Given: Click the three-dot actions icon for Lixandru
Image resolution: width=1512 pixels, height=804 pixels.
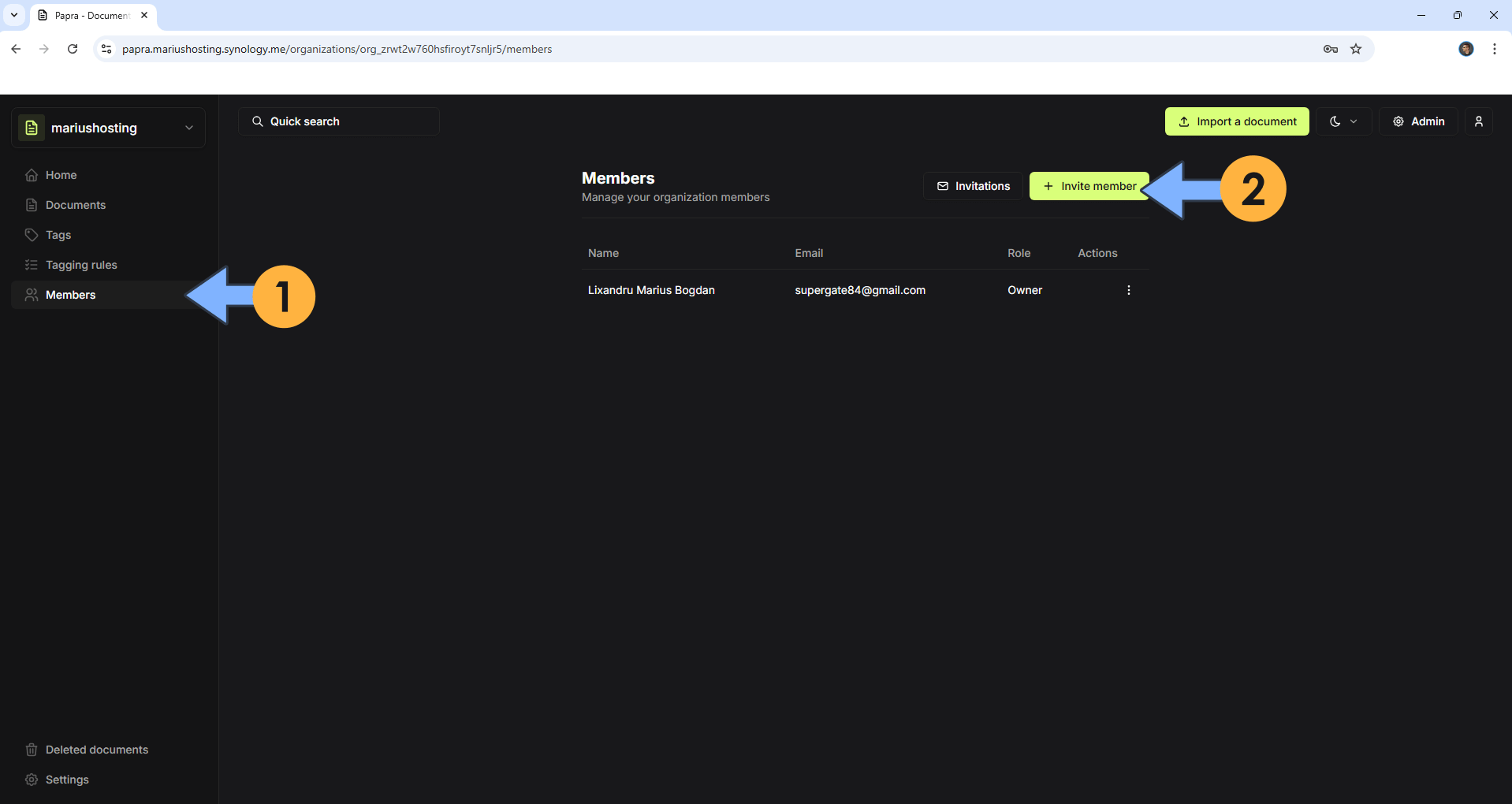Looking at the screenshot, I should [1128, 290].
